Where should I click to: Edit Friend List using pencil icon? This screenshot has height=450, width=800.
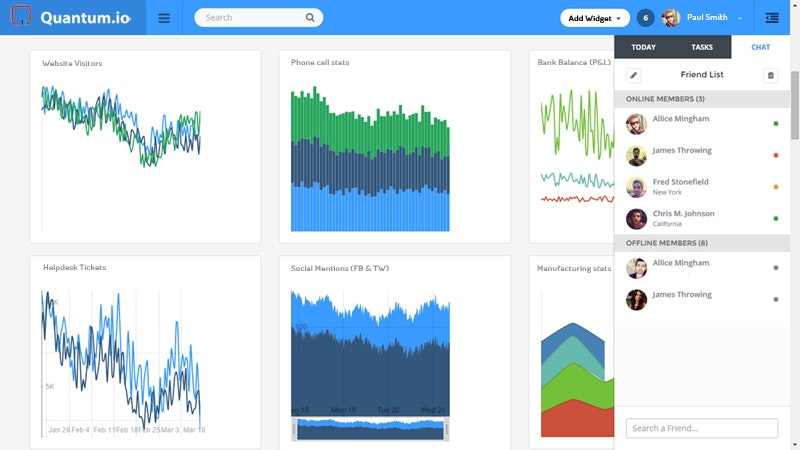coord(633,76)
